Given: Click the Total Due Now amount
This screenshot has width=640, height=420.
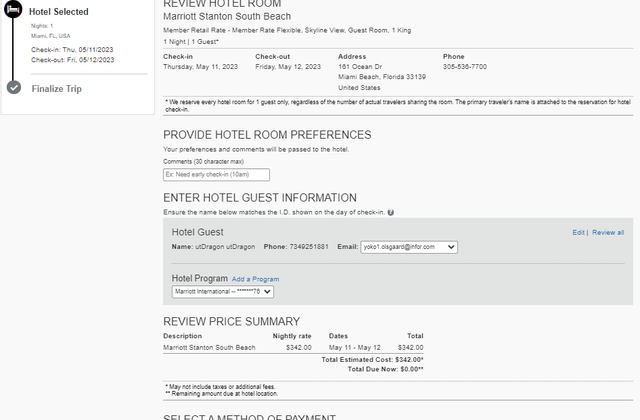Looking at the screenshot, I should (x=407, y=369).
